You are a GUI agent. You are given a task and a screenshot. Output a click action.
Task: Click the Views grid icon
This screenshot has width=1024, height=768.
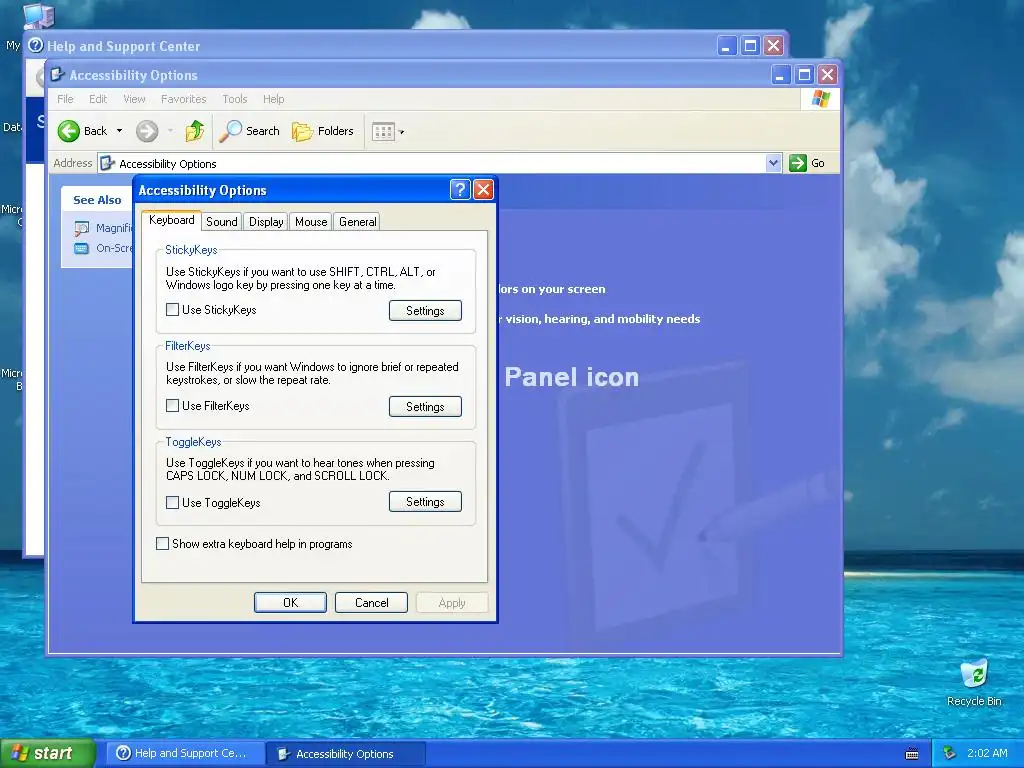coord(383,131)
